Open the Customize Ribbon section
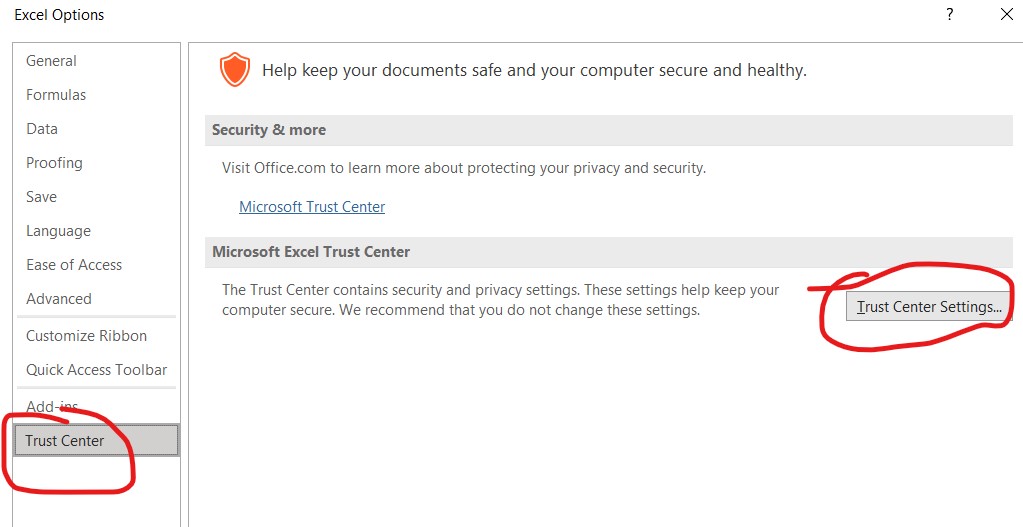Screen dimensions: 1023x527 [86, 336]
